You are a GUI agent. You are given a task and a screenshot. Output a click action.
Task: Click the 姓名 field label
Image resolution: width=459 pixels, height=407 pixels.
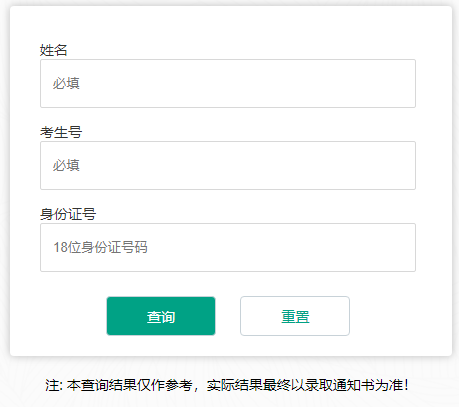tap(54, 50)
